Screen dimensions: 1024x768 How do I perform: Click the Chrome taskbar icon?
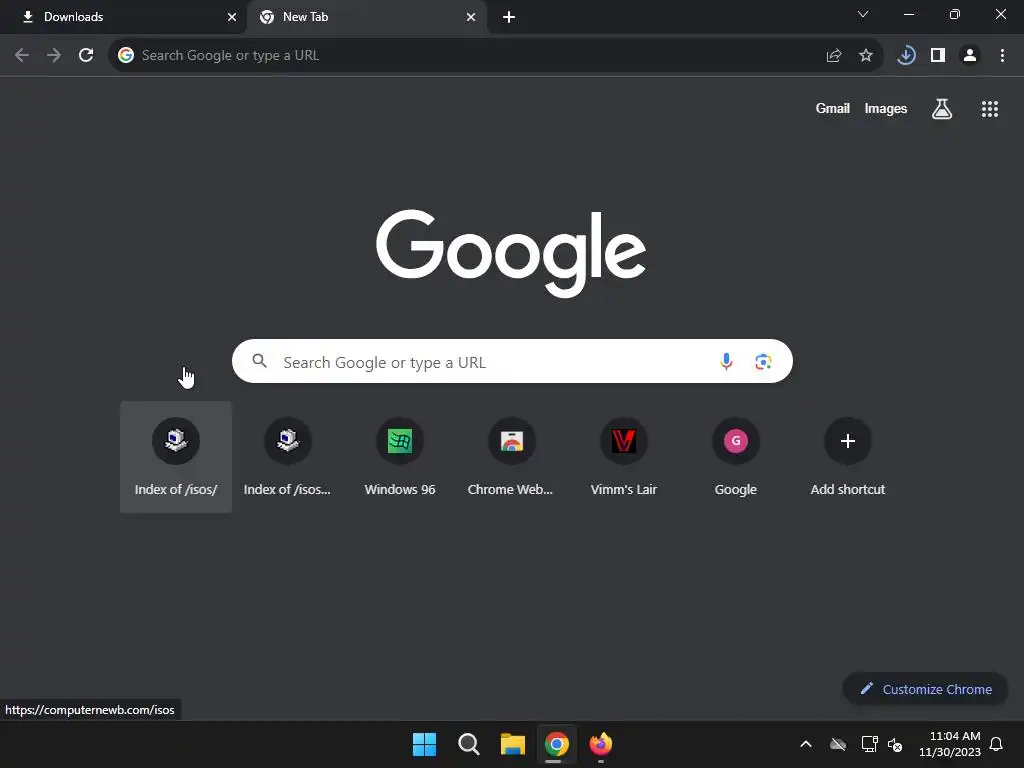pyautogui.click(x=556, y=744)
